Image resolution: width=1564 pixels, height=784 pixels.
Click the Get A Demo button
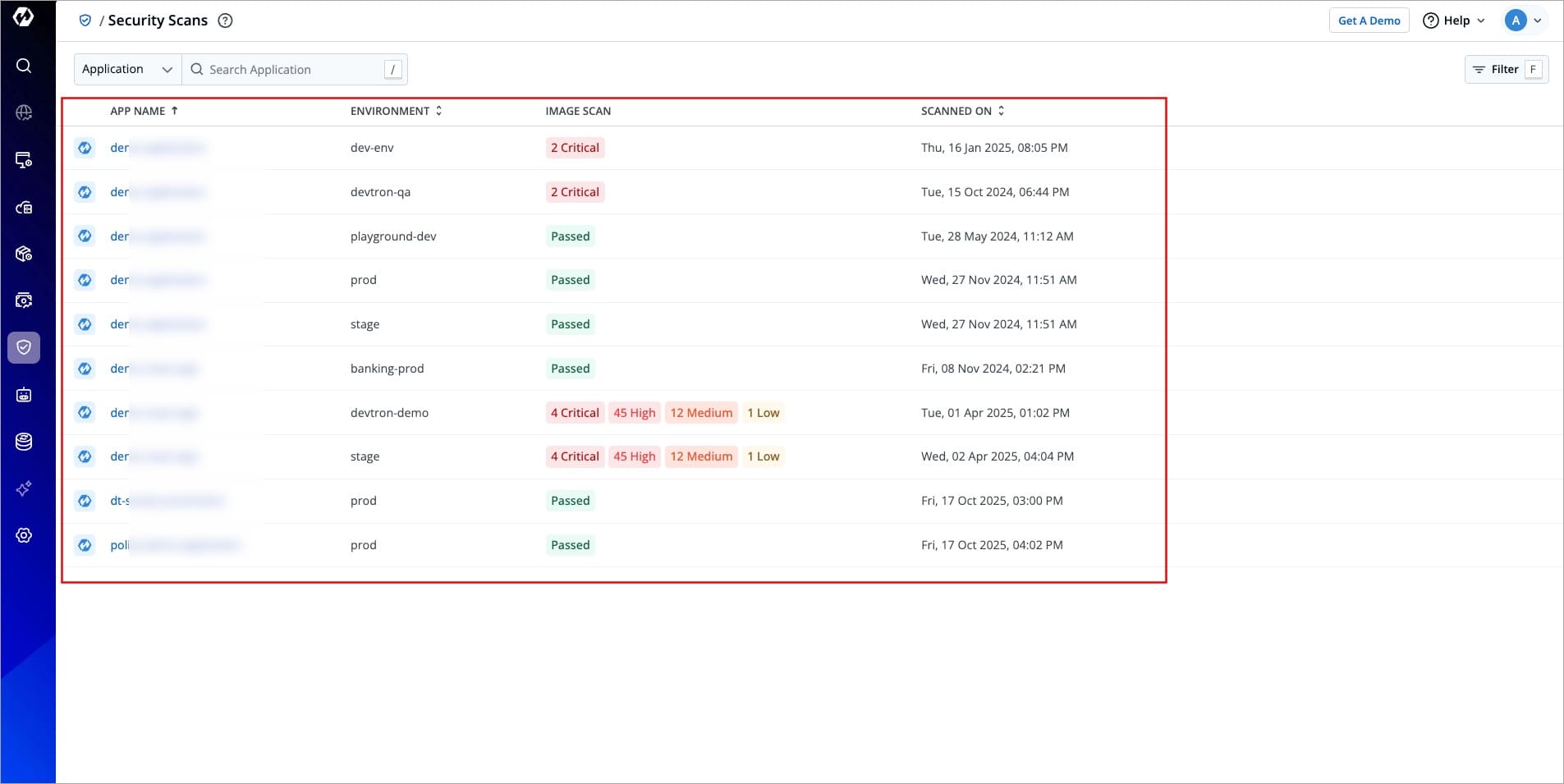click(x=1369, y=21)
